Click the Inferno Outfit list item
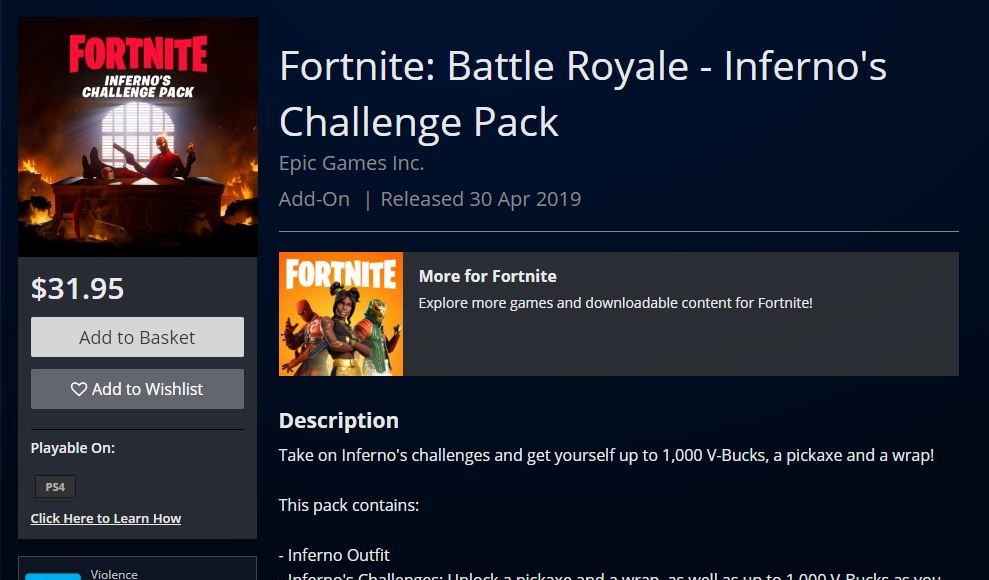The image size is (989, 580). click(x=338, y=554)
